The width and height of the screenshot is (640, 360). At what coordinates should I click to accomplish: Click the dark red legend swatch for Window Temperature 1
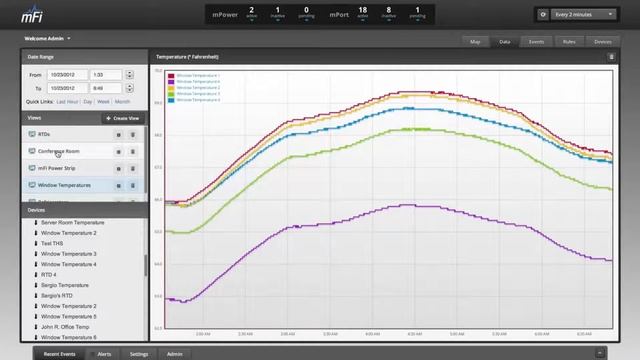pyautogui.click(x=171, y=76)
